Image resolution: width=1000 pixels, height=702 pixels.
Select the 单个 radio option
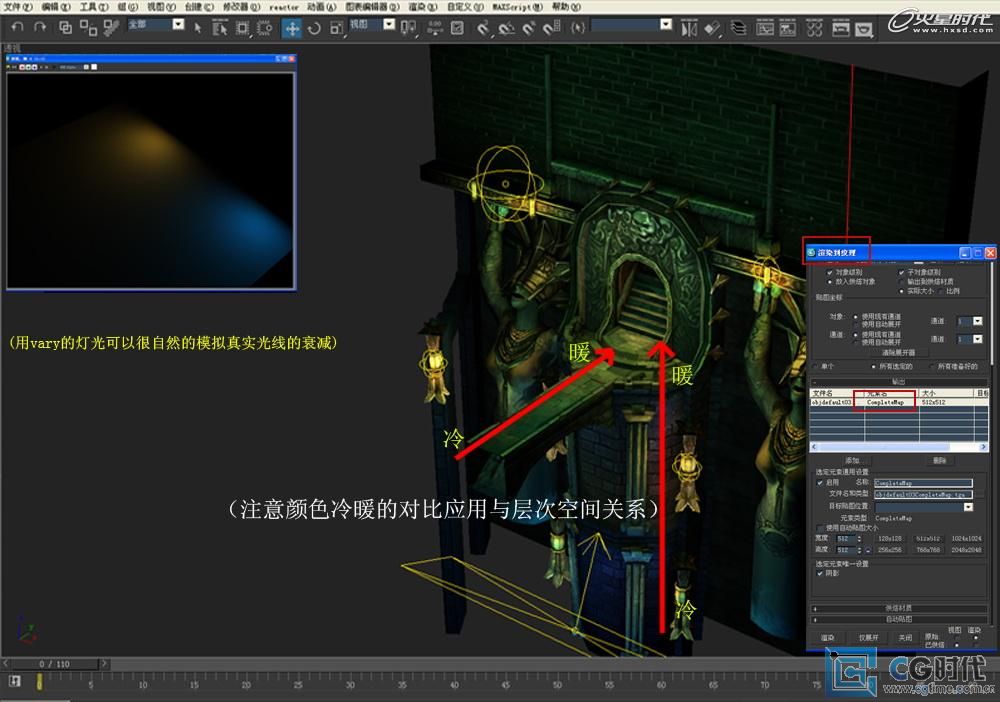click(x=816, y=367)
